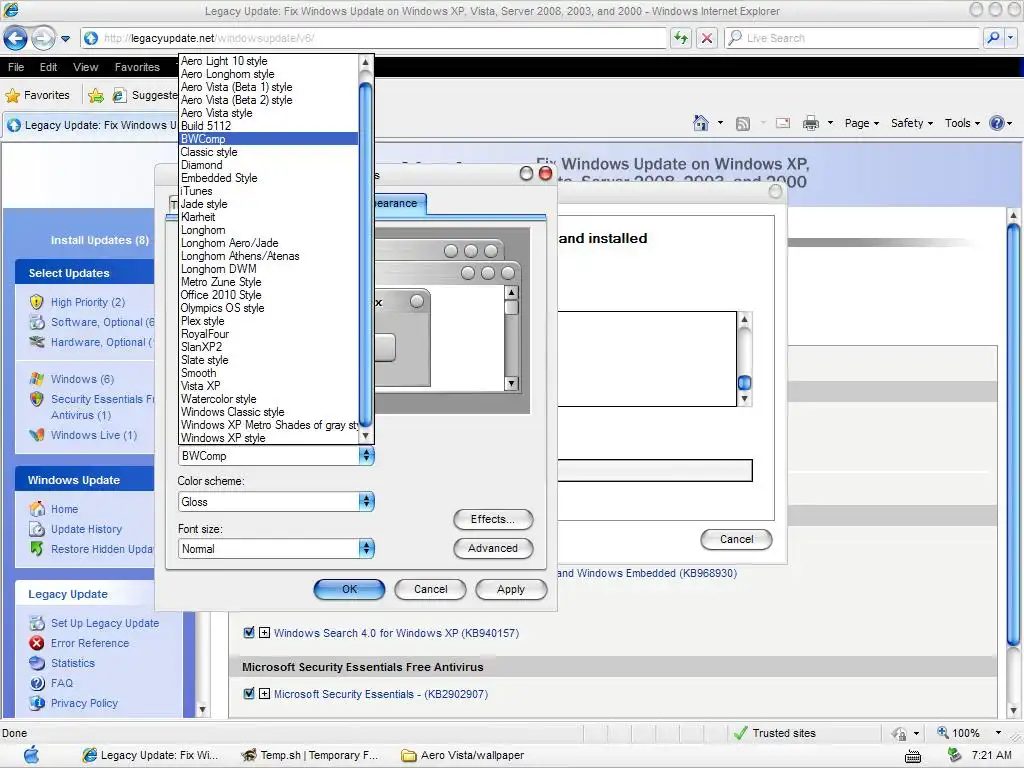Open the Safety menu dropdown

pyautogui.click(x=912, y=123)
